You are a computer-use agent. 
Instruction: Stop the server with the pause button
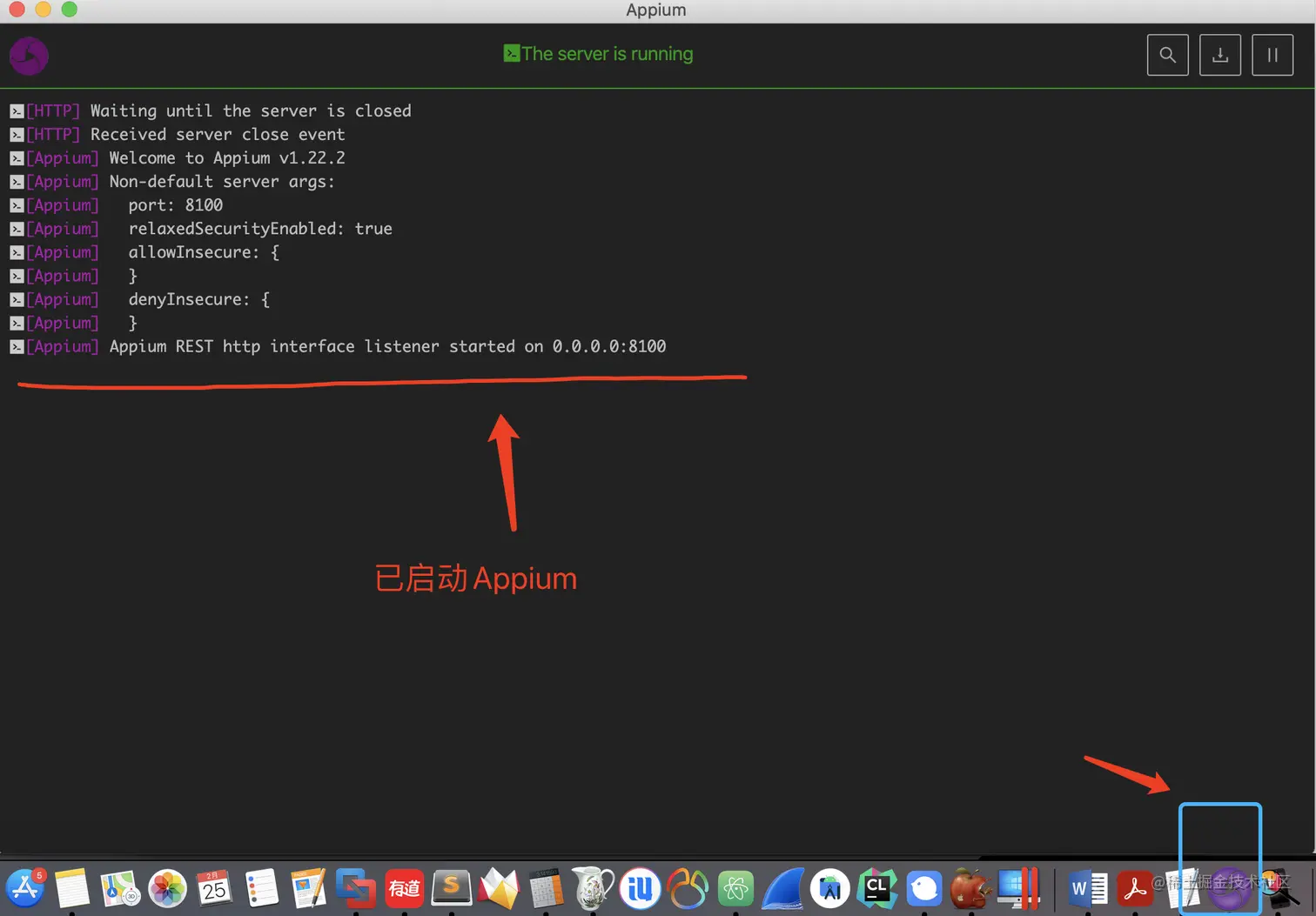click(x=1272, y=55)
